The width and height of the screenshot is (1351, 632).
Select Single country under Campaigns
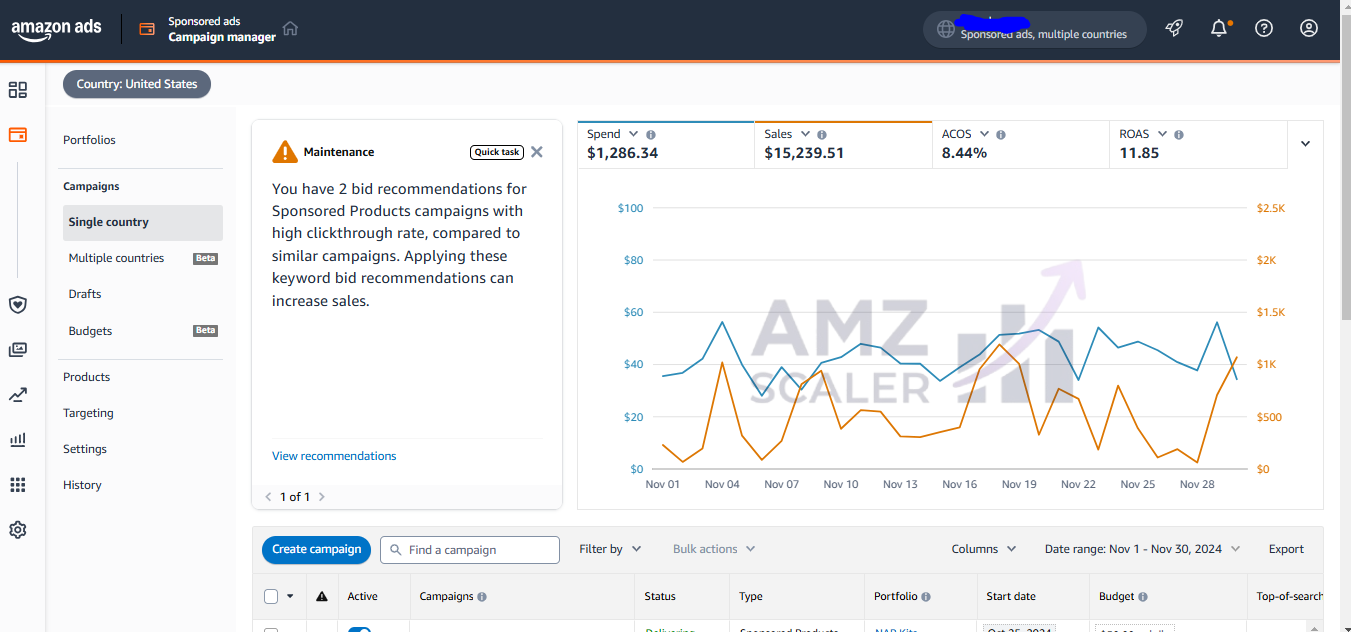tap(143, 222)
